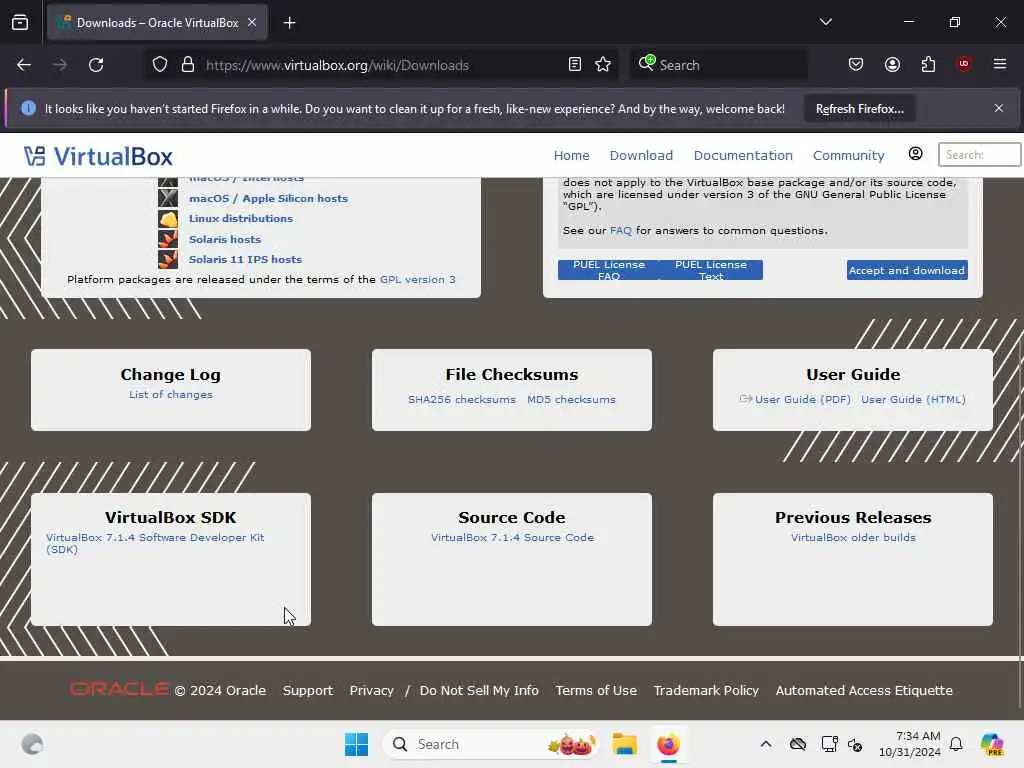Click the Refresh Firefox... button
1024x768 pixels.
tap(859, 108)
